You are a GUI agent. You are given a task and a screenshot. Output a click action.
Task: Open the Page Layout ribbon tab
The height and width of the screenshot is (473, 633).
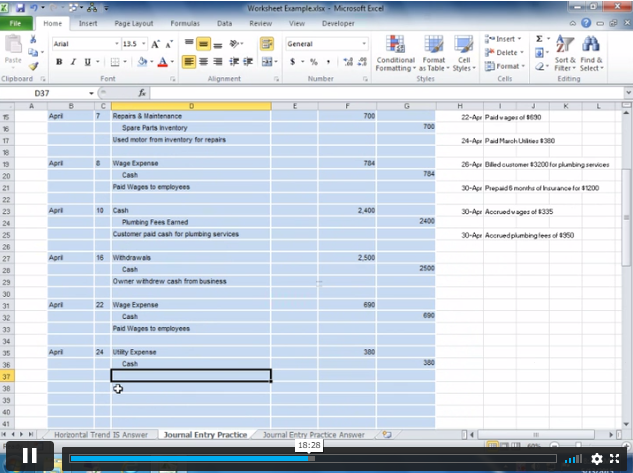135,22
